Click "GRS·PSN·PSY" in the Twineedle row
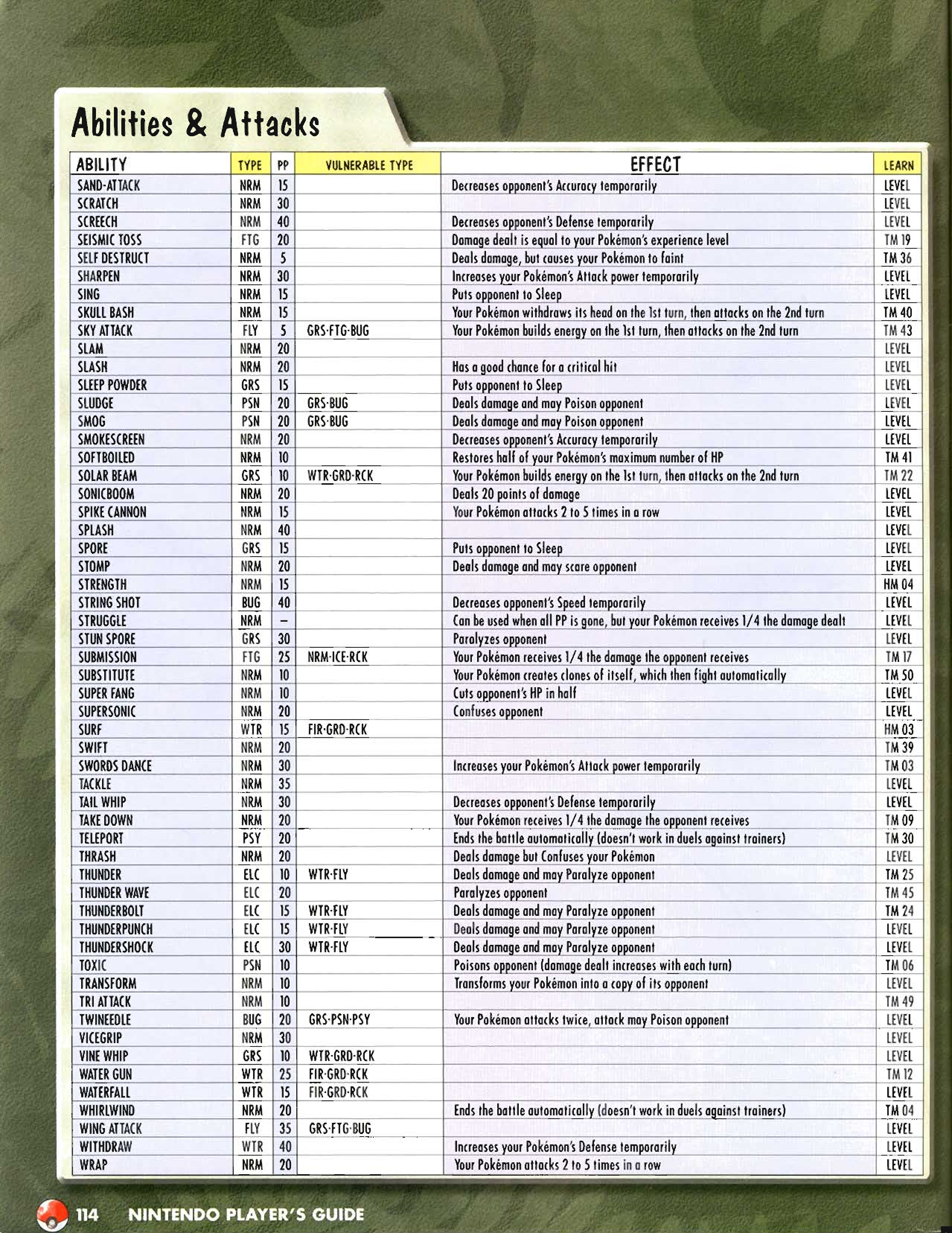This screenshot has height=1233, width=952. [339, 1020]
